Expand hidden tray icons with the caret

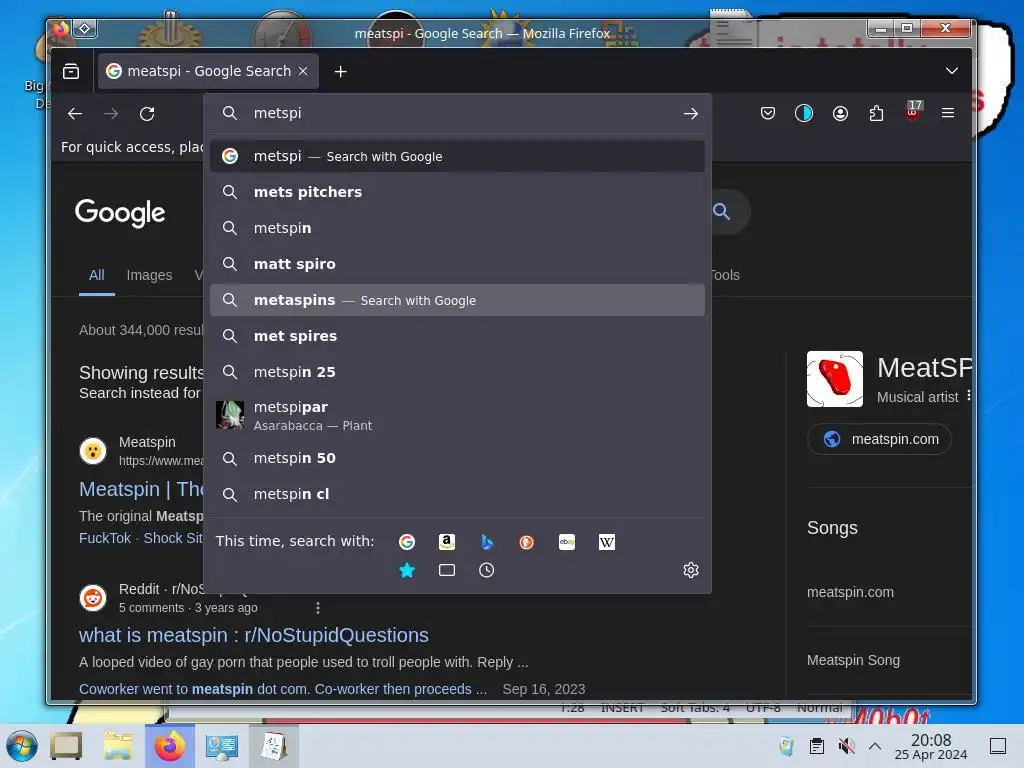(875, 746)
